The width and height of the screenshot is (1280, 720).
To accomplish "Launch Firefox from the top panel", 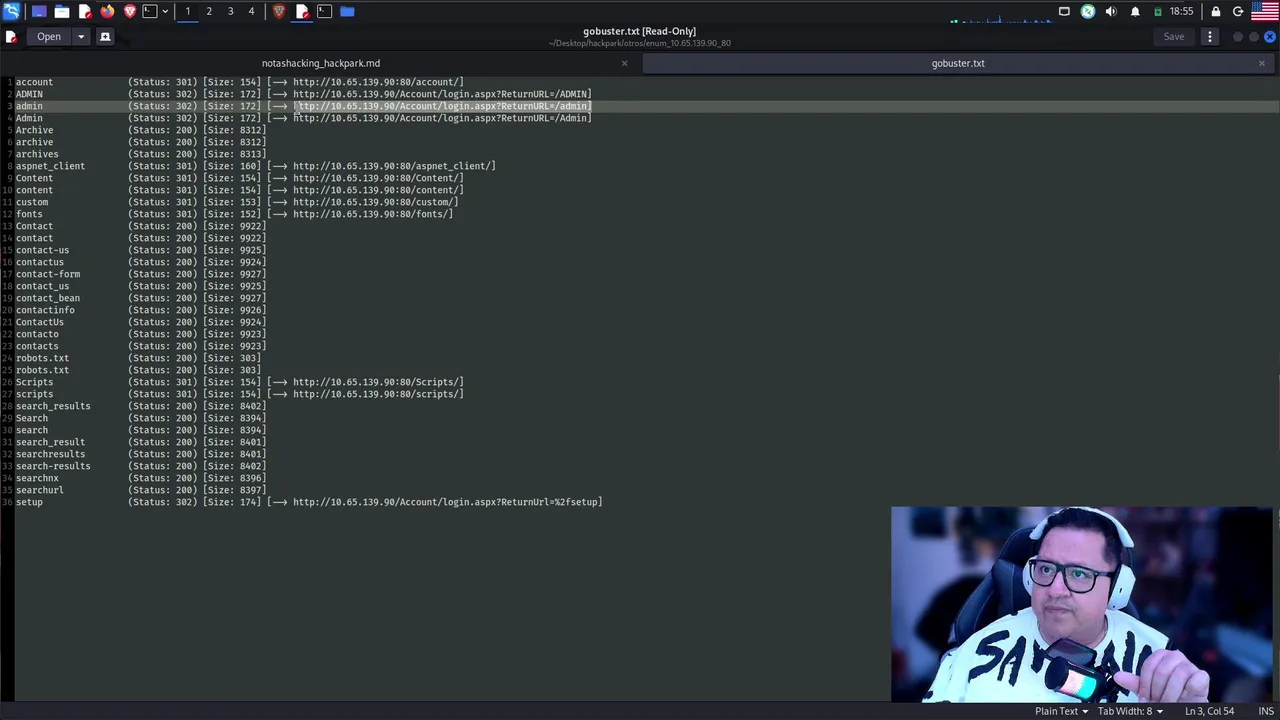I will (107, 11).
